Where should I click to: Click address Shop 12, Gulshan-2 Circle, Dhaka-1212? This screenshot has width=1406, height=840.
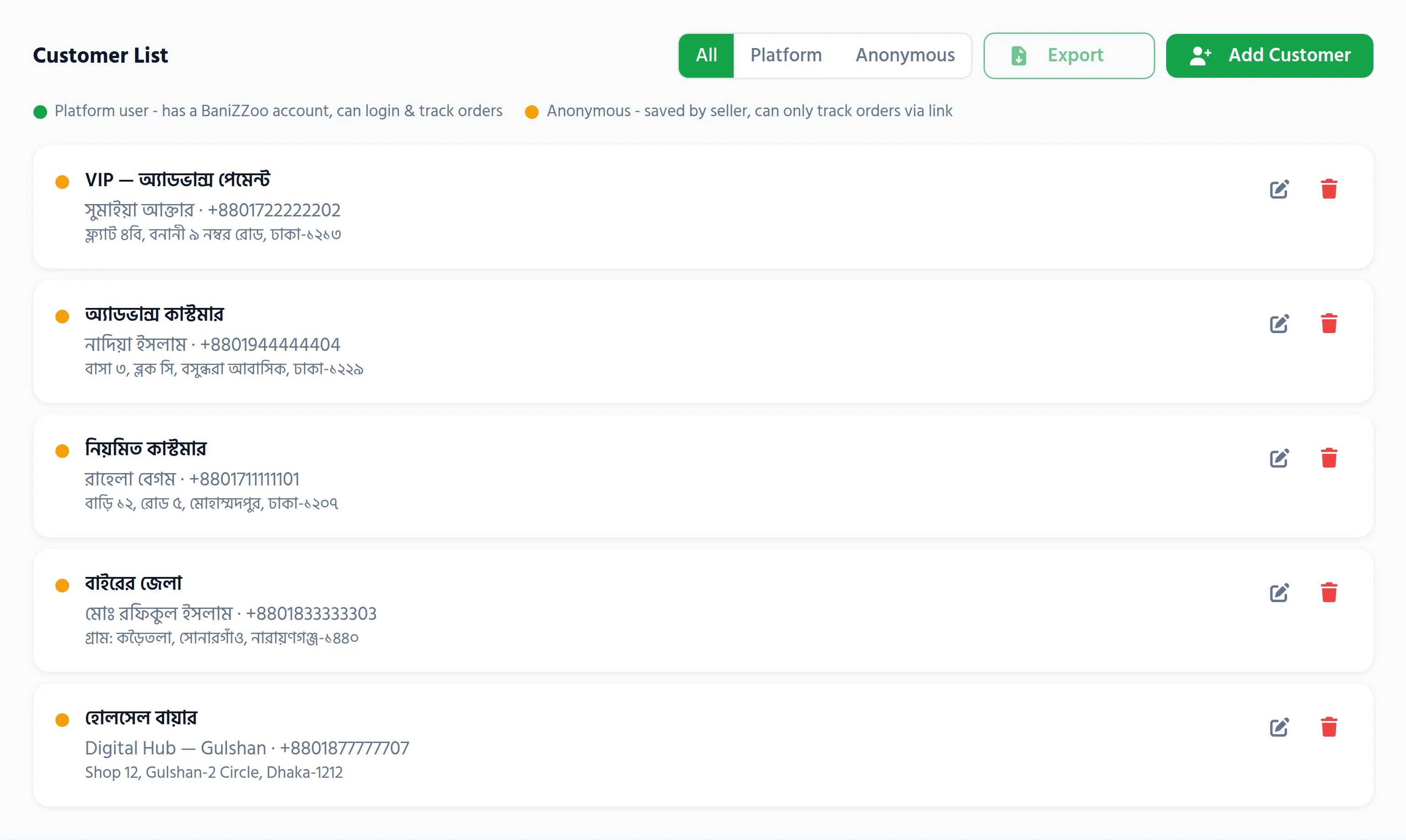pos(214,772)
